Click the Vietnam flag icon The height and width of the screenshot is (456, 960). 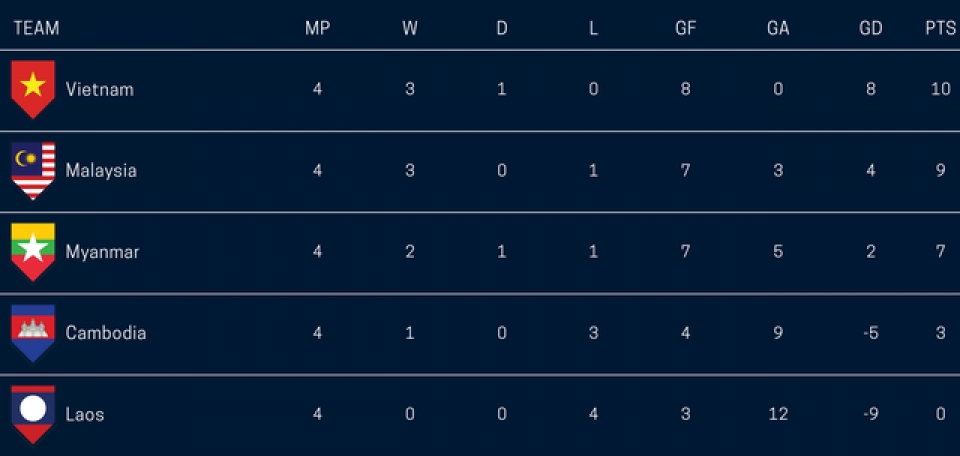[x=32, y=88]
